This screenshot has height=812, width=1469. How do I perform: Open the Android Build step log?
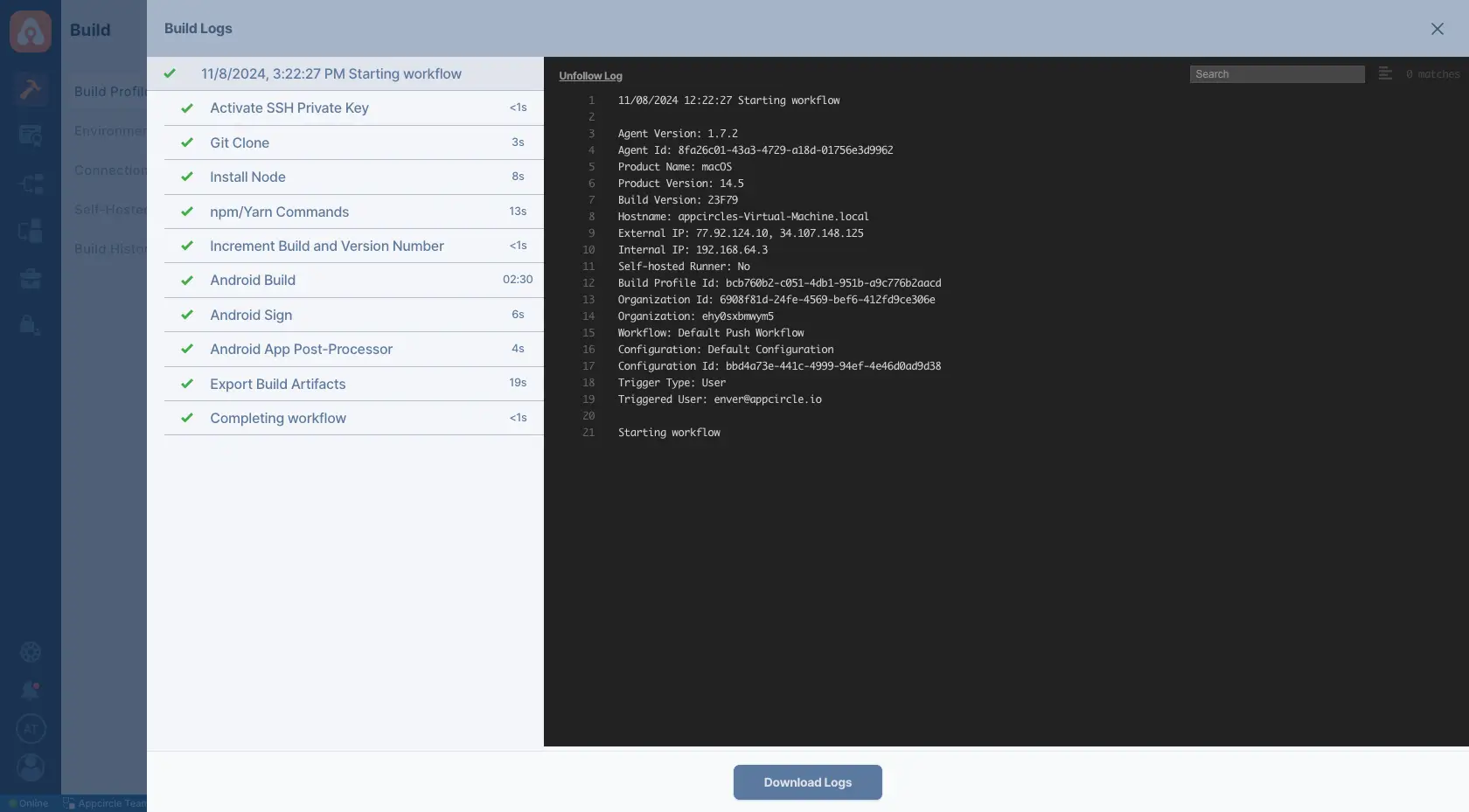[354, 281]
